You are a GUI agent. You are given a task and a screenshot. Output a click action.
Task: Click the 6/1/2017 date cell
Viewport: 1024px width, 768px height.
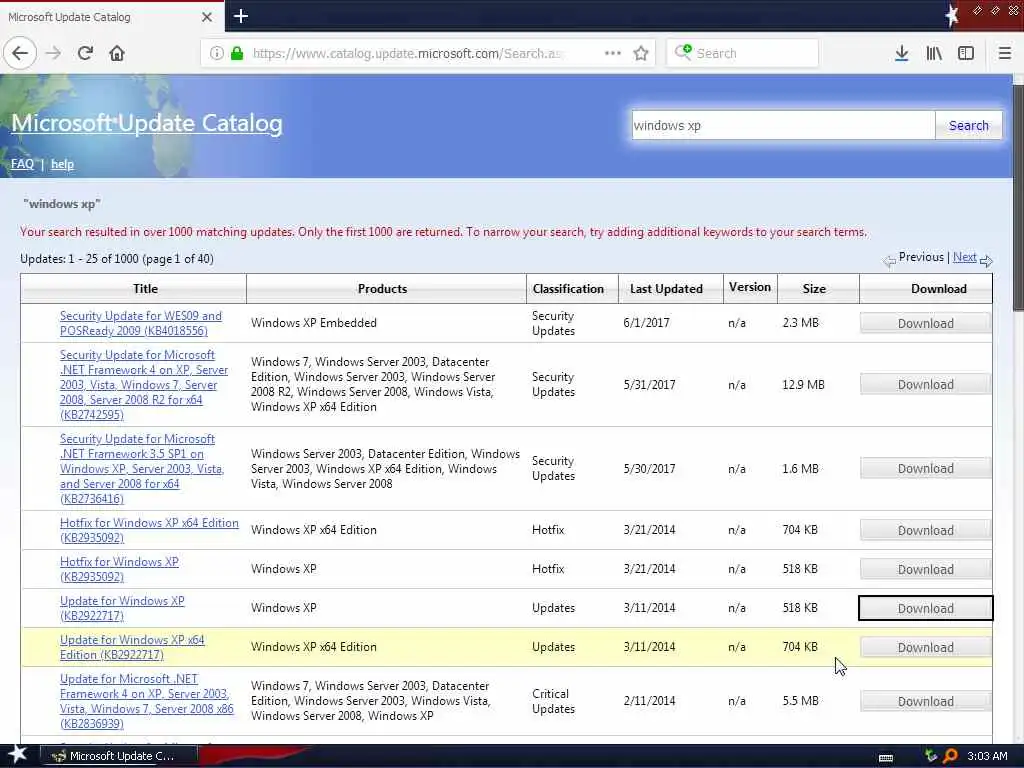point(646,323)
